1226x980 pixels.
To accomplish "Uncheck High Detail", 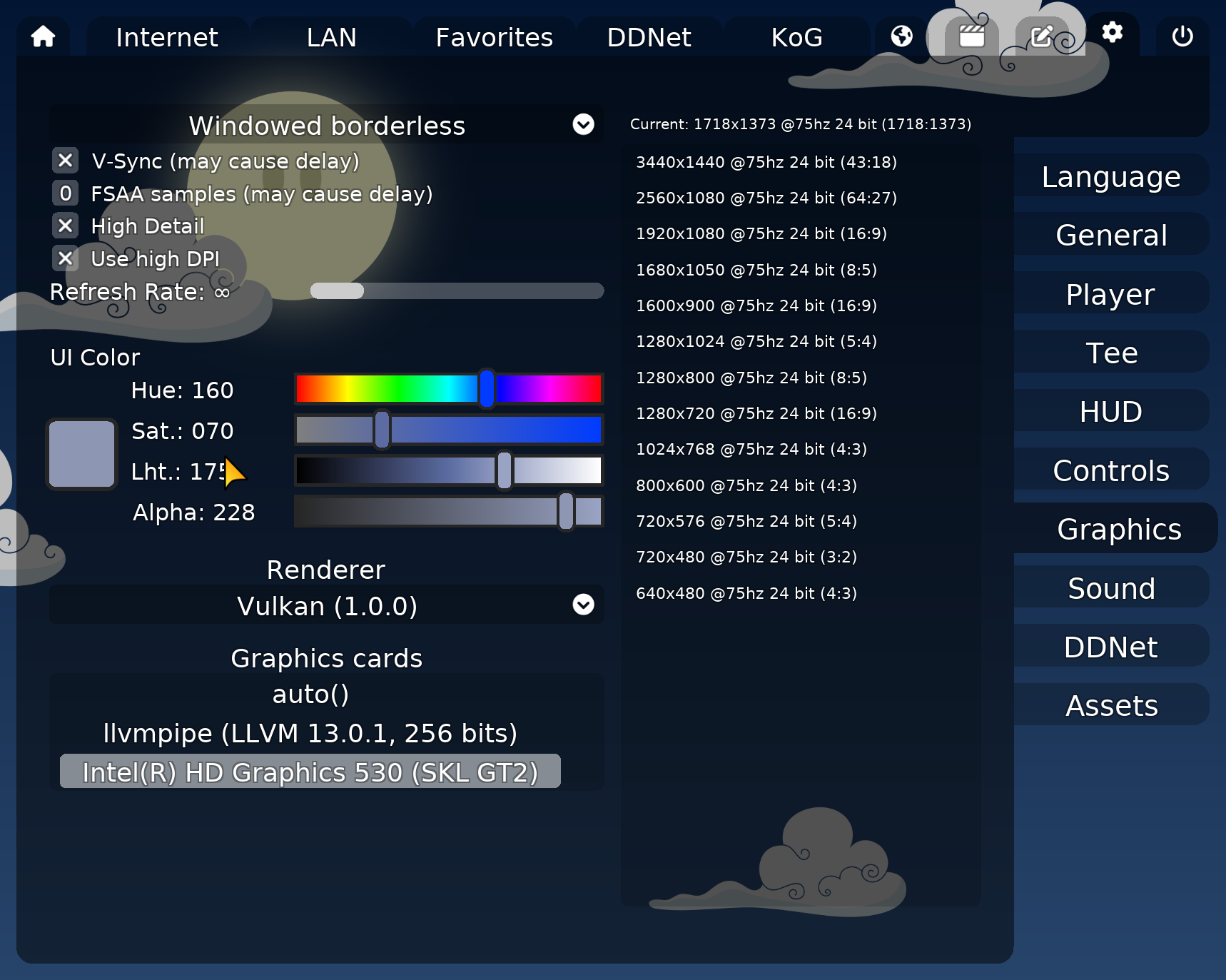I will pyautogui.click(x=65, y=226).
